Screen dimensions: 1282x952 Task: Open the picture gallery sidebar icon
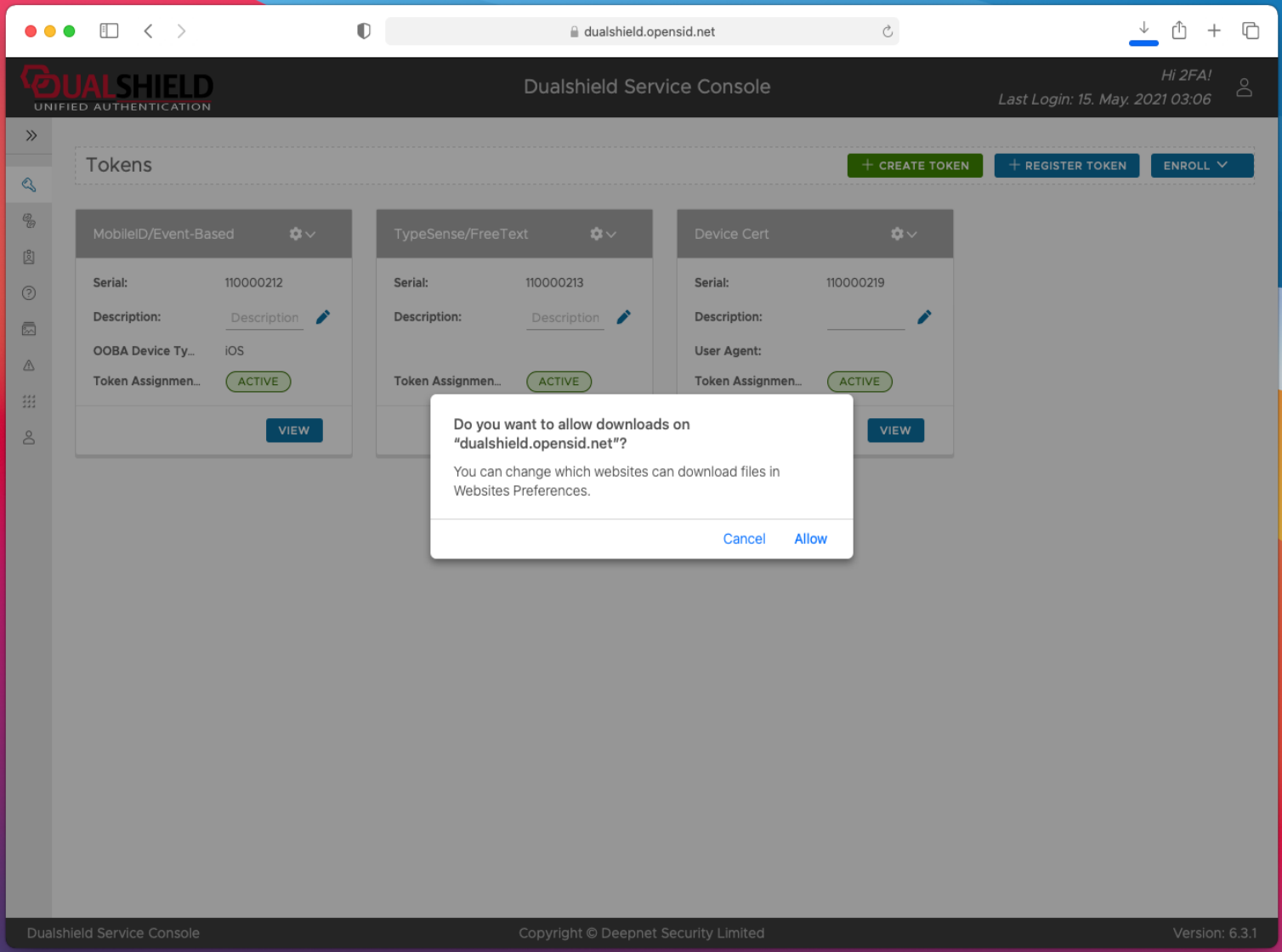(29, 329)
